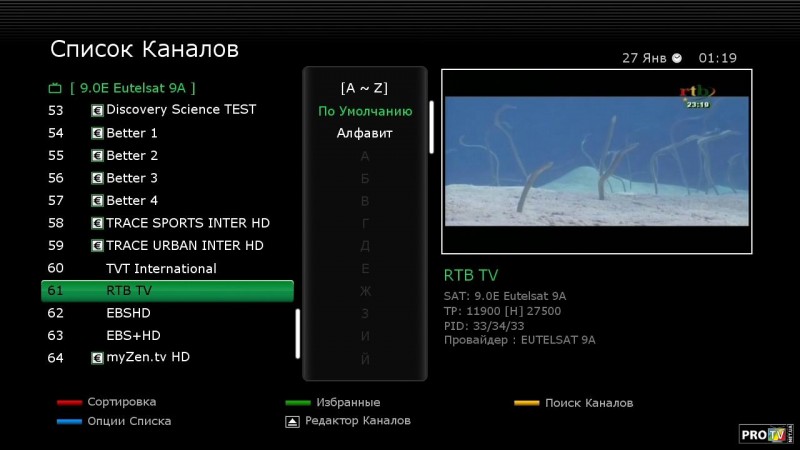Click the clock icon near the date
Image resolution: width=800 pixels, height=450 pixels.
click(x=677, y=58)
